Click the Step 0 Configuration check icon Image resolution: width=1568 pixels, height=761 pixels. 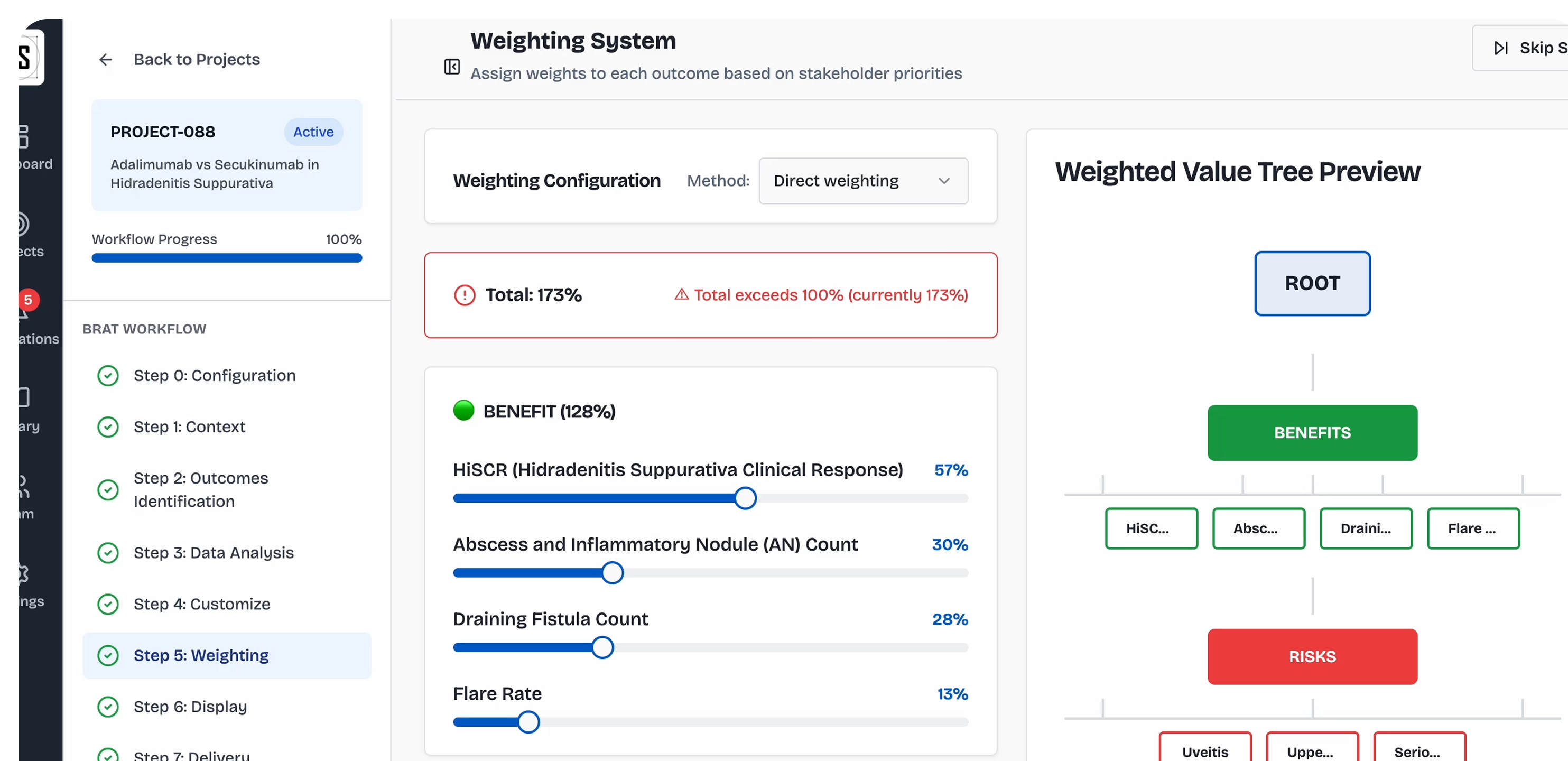pyautogui.click(x=108, y=376)
